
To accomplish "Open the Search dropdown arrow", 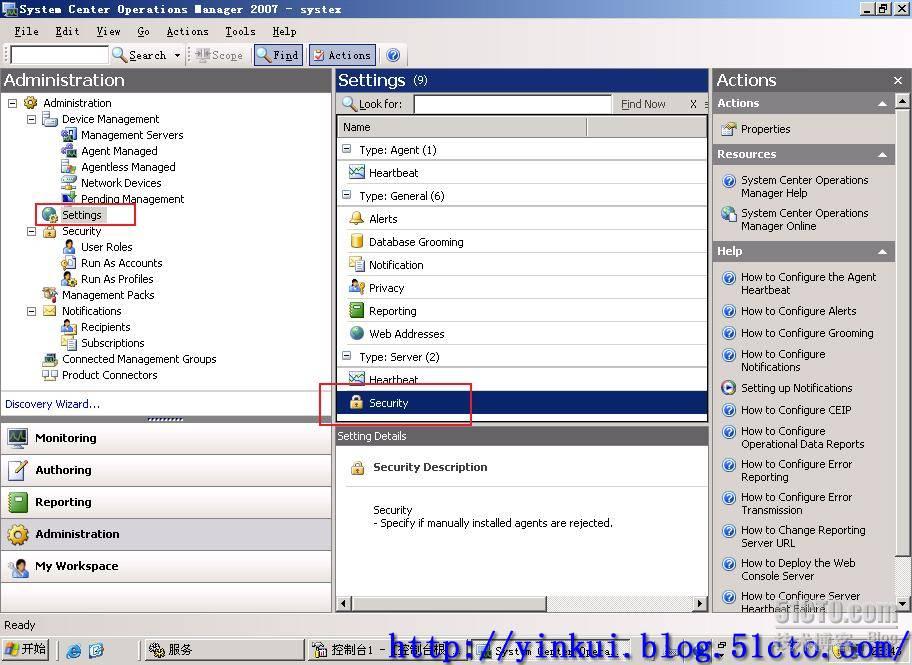I will (177, 56).
